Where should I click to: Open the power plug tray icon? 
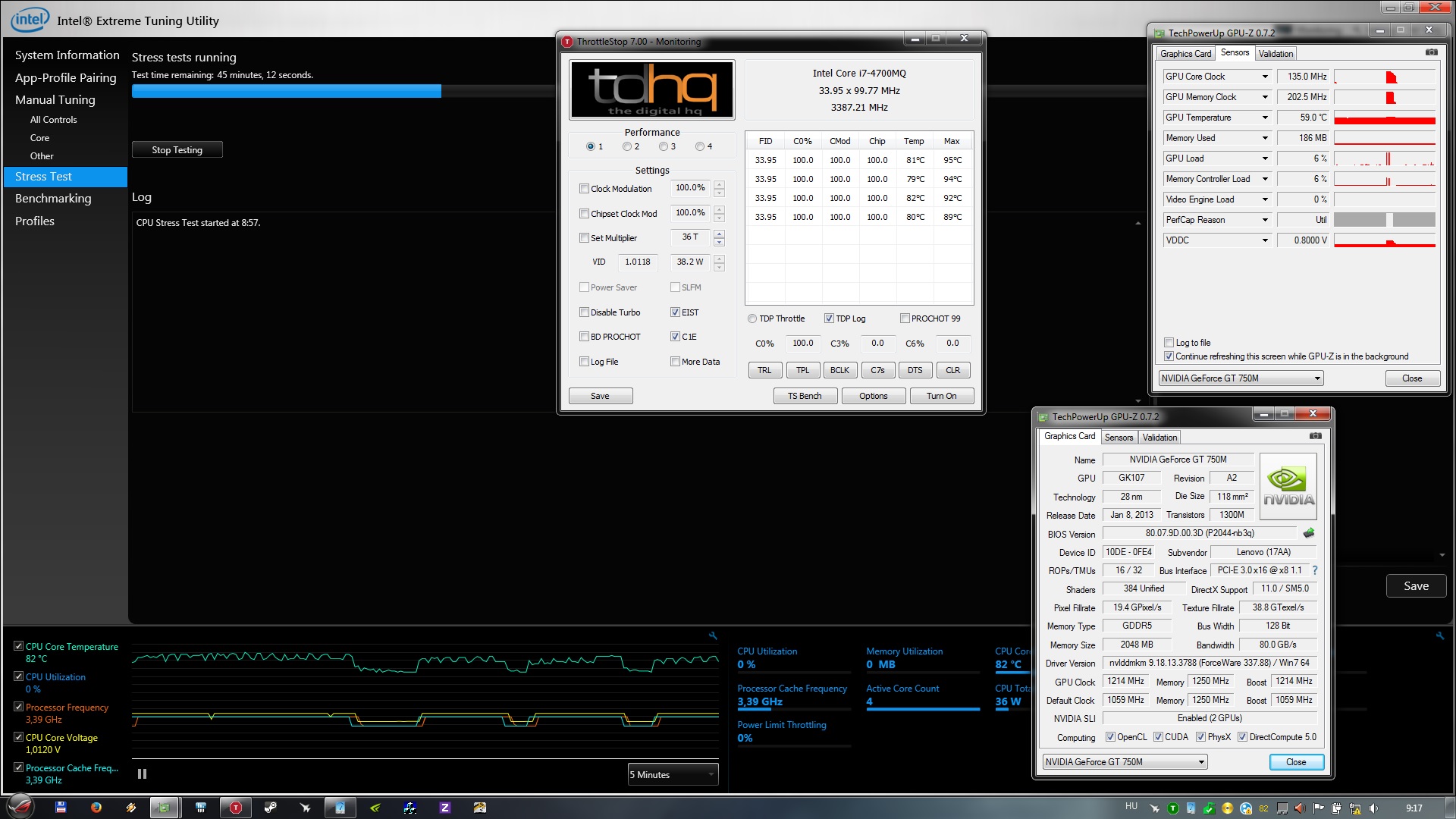[1336, 808]
